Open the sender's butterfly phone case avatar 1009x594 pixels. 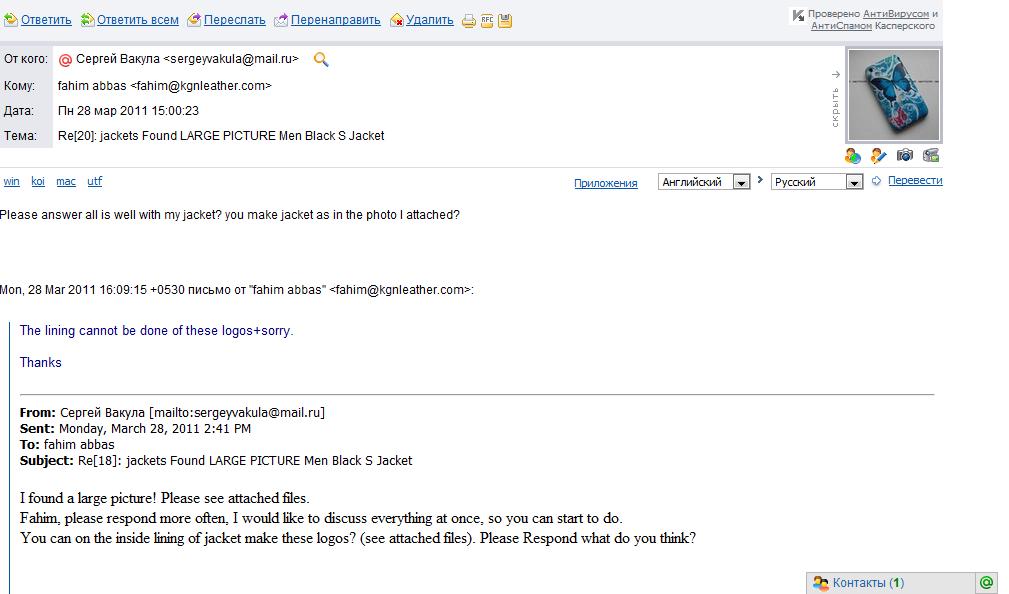click(x=893, y=94)
